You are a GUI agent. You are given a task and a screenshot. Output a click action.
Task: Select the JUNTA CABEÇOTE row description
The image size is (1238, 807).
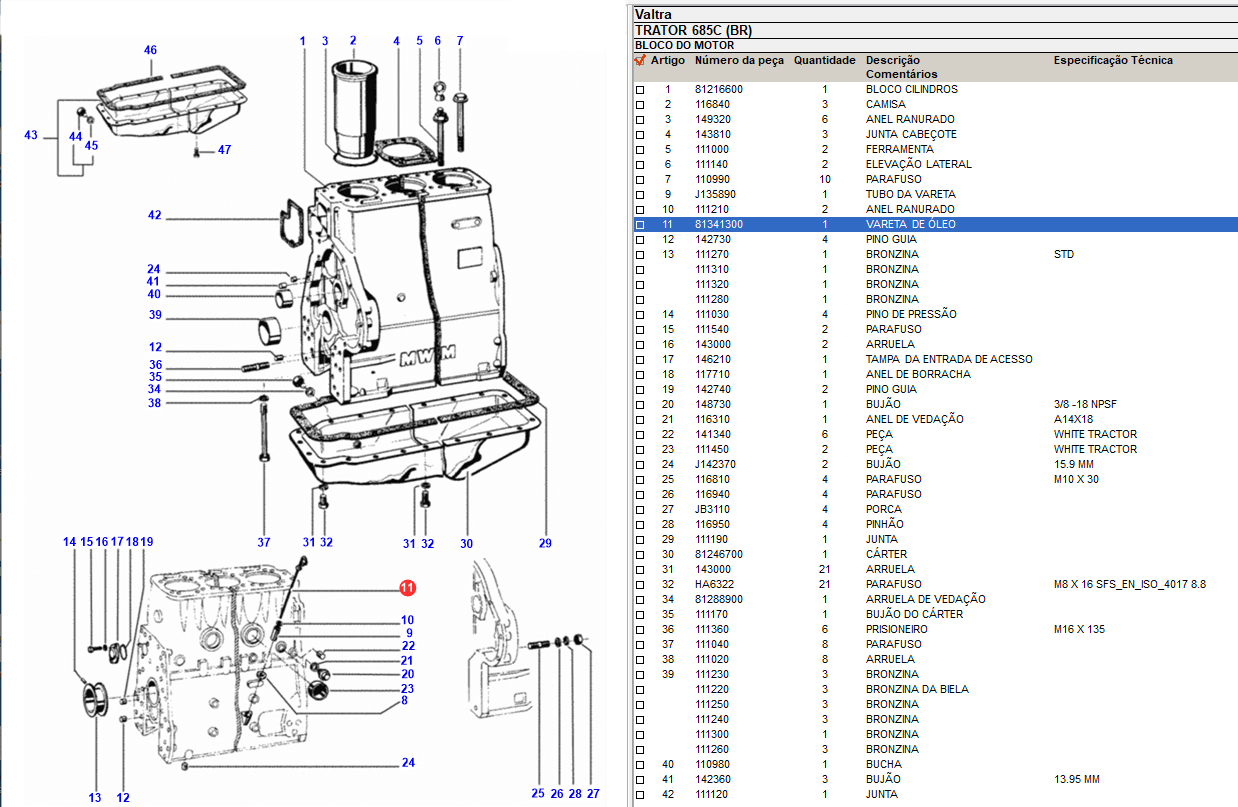pyautogui.click(x=910, y=135)
